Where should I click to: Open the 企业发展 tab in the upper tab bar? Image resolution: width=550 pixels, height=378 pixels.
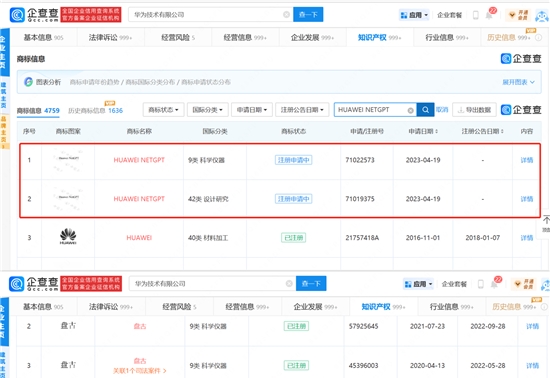click(312, 38)
